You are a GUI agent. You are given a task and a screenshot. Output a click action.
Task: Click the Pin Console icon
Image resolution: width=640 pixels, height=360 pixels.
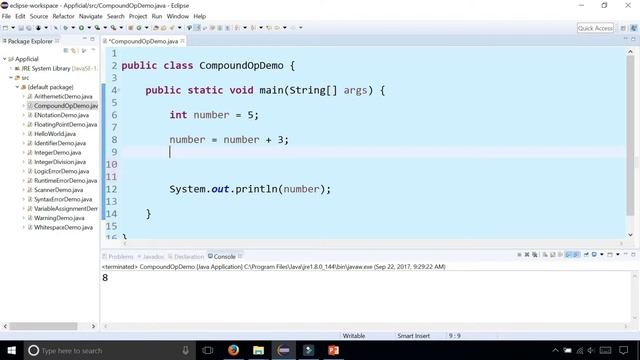pos(586,255)
